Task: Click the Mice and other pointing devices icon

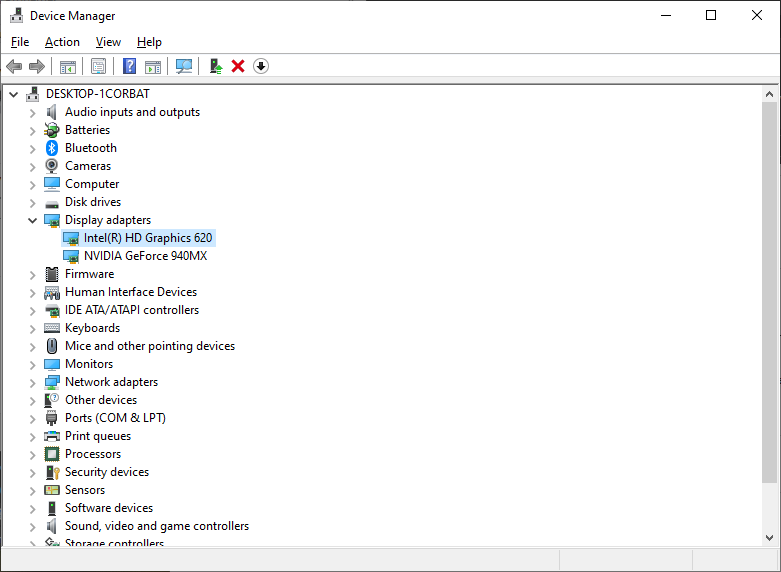Action: tap(52, 346)
